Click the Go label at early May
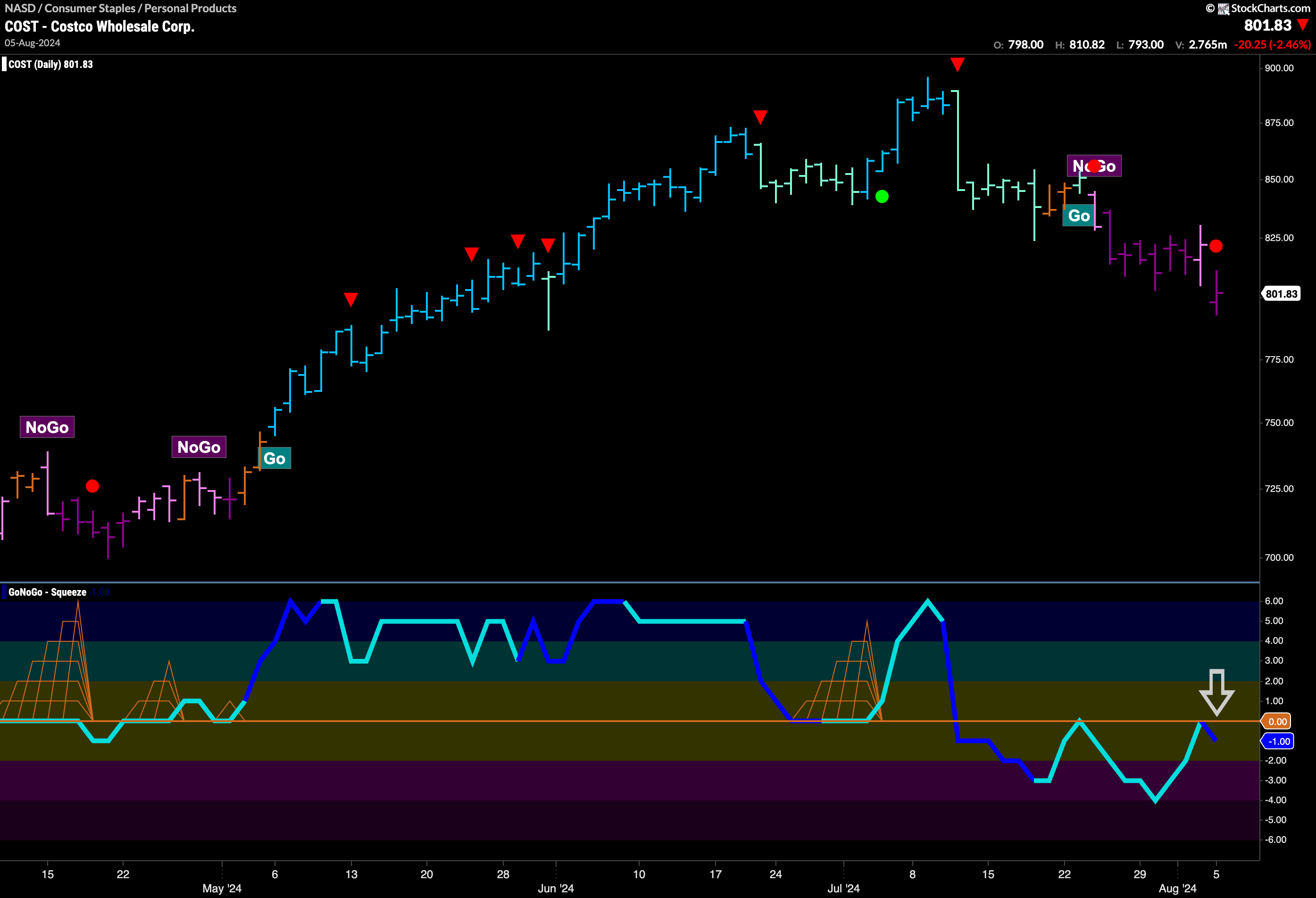The width and height of the screenshot is (1316, 898). tap(275, 458)
